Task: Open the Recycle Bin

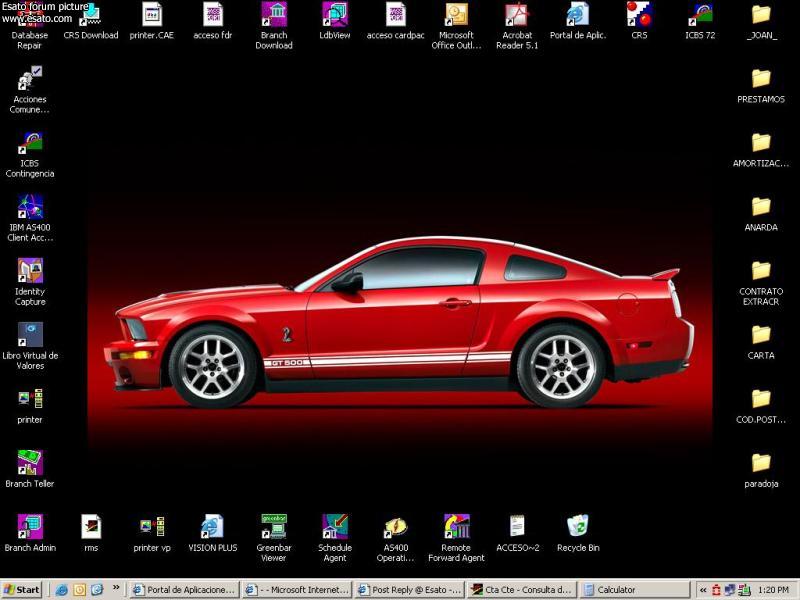Action: click(578, 533)
